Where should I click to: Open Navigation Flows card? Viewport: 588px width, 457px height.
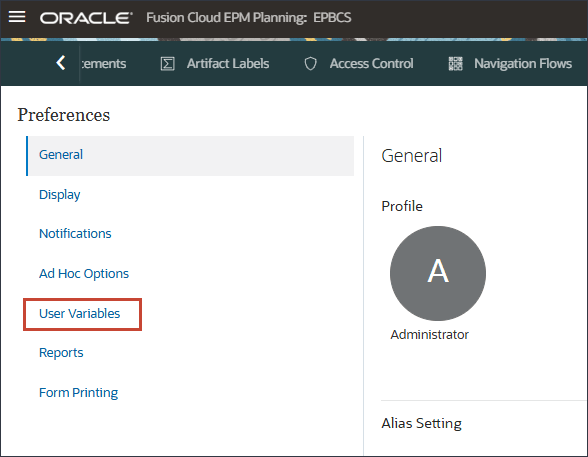click(510, 64)
